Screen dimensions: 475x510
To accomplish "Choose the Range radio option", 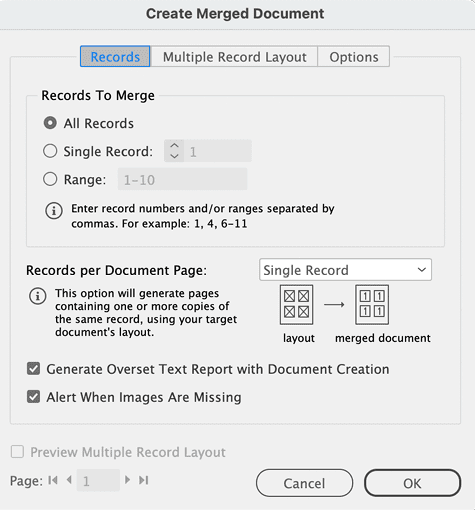I will pyautogui.click(x=50, y=179).
